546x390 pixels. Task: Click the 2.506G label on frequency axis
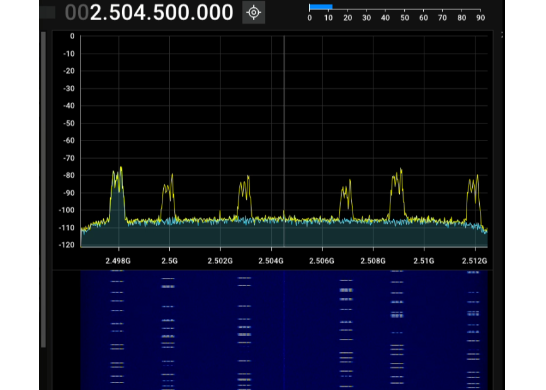322,261
